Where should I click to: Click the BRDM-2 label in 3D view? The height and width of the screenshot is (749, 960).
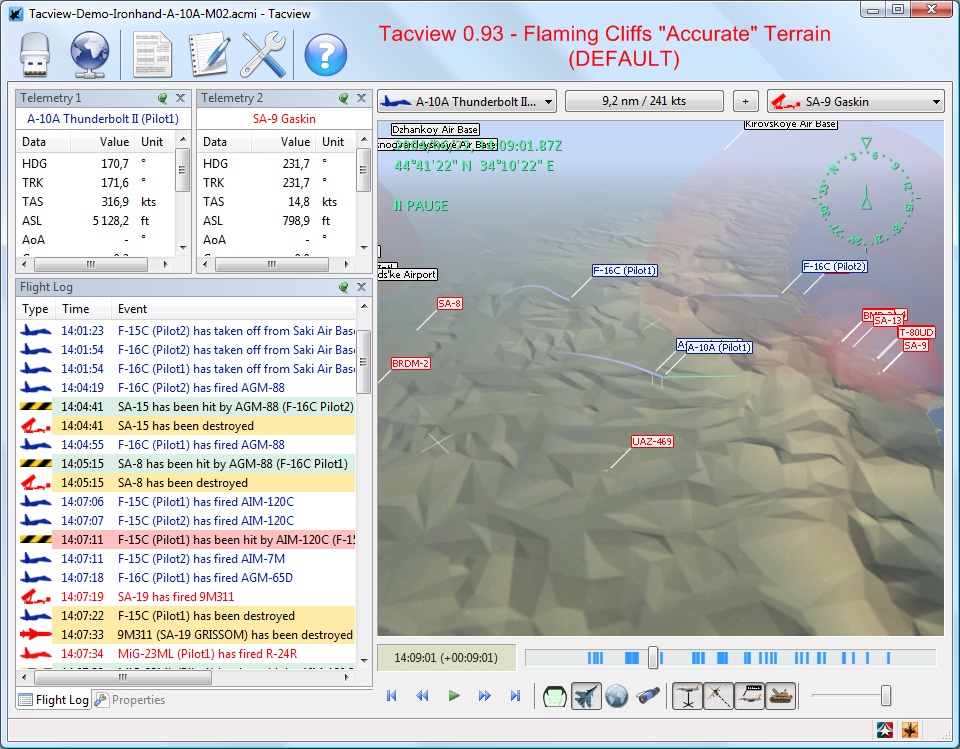click(410, 363)
